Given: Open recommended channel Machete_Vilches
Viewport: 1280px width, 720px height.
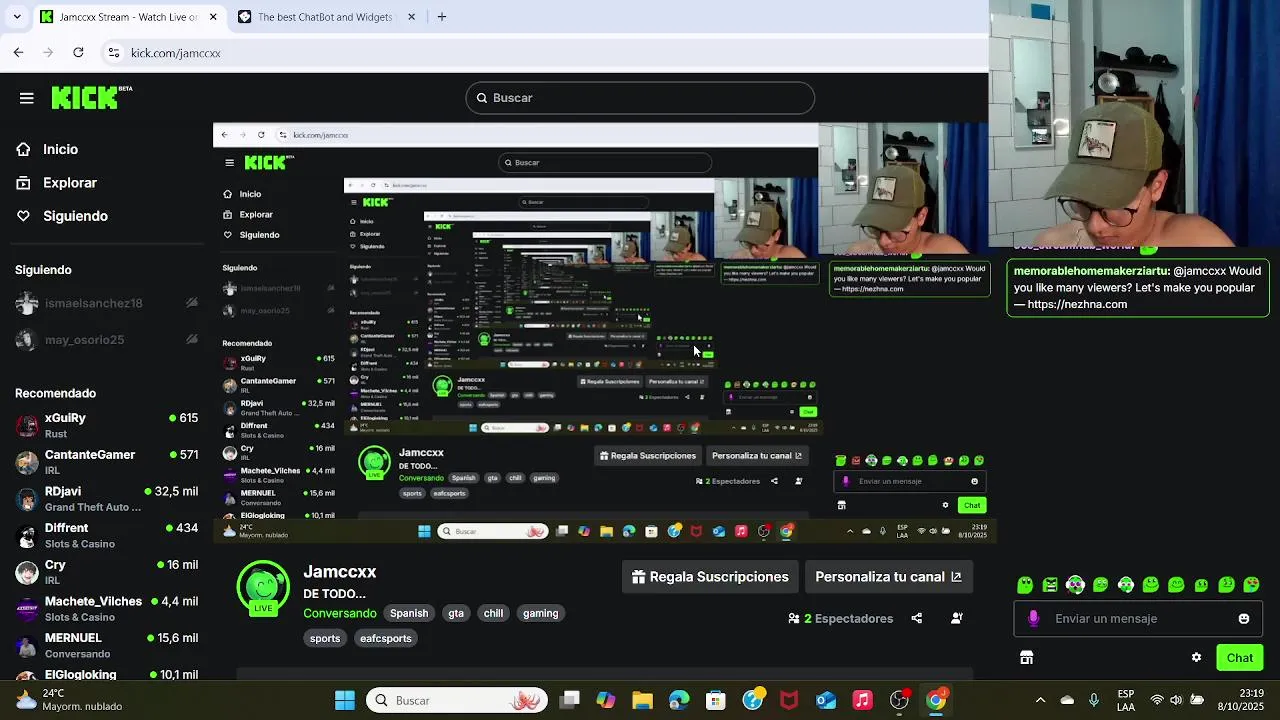Looking at the screenshot, I should (x=107, y=608).
